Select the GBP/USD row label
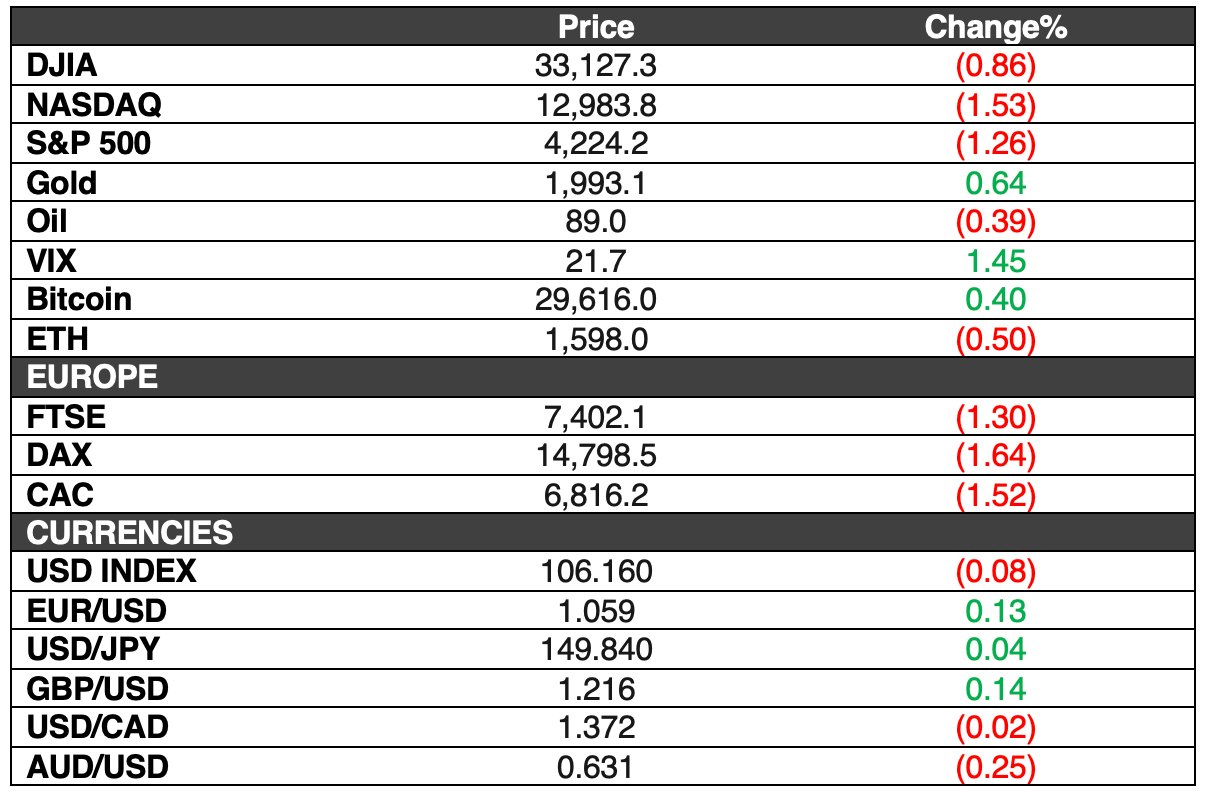1208x808 pixels. click(97, 689)
